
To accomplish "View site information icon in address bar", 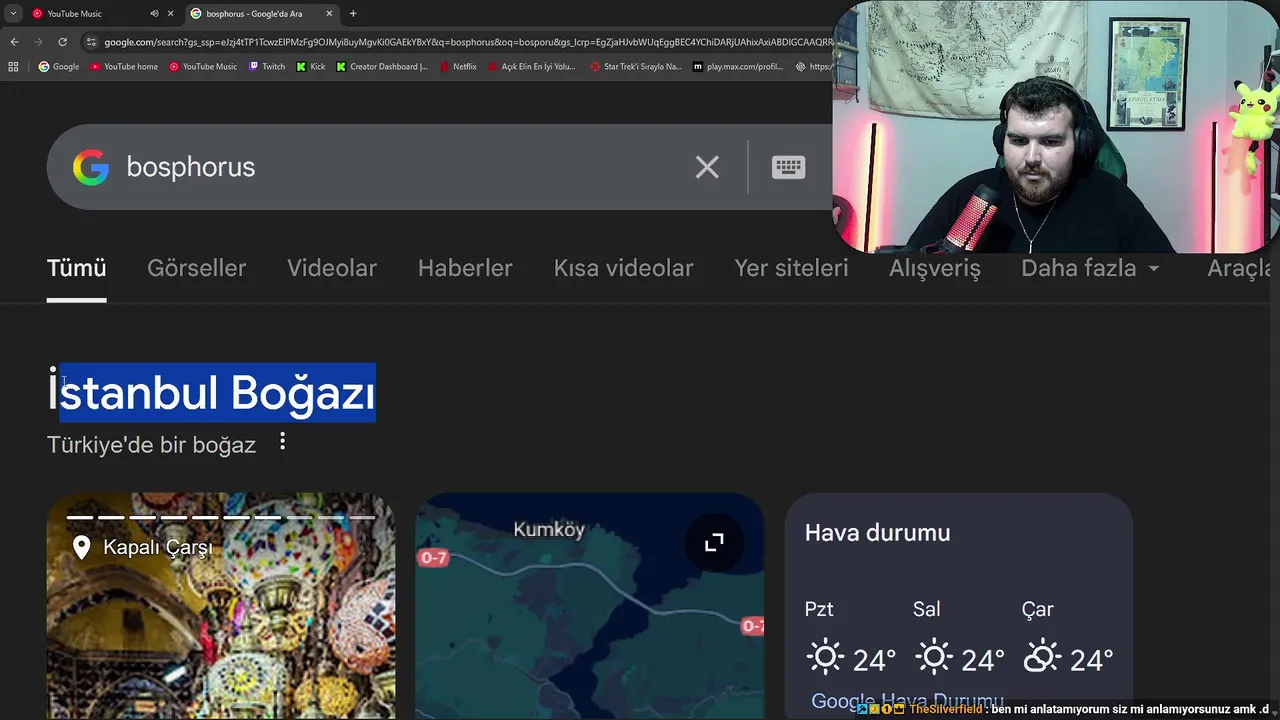I will point(91,42).
